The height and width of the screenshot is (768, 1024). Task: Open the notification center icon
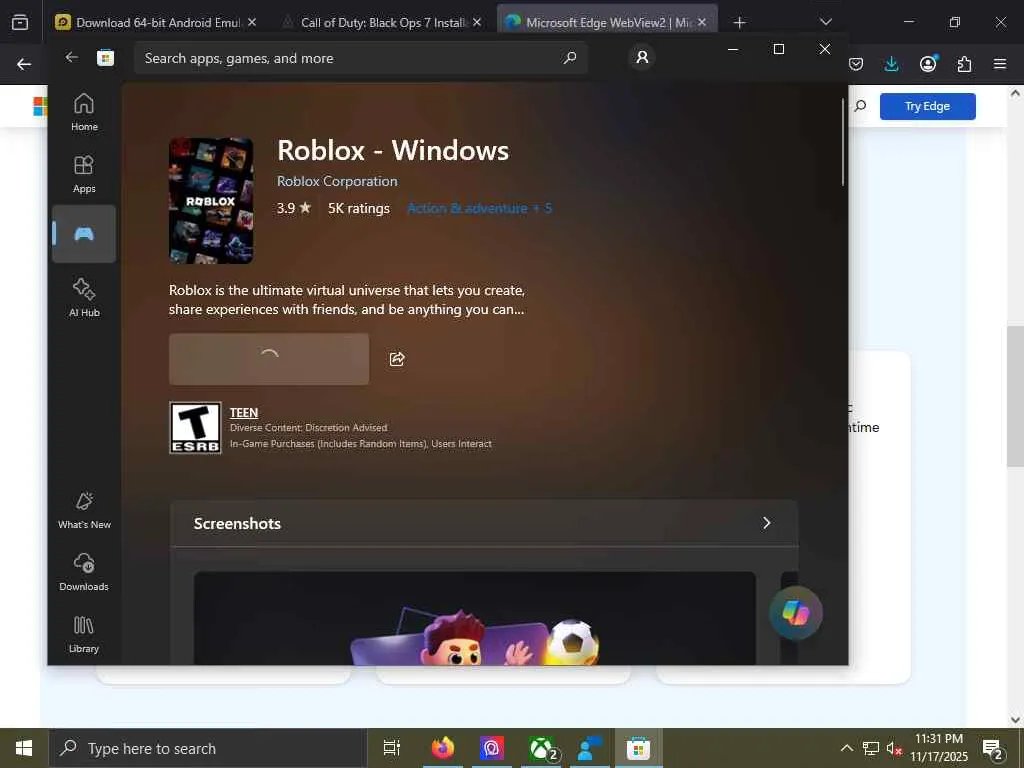point(993,749)
